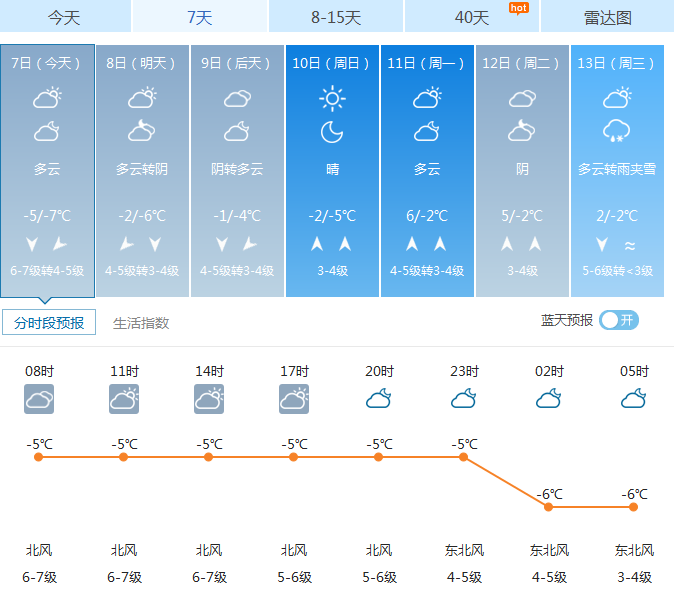Click the hot badge on 40天
Screen dimensions: 674x595
pos(518,8)
